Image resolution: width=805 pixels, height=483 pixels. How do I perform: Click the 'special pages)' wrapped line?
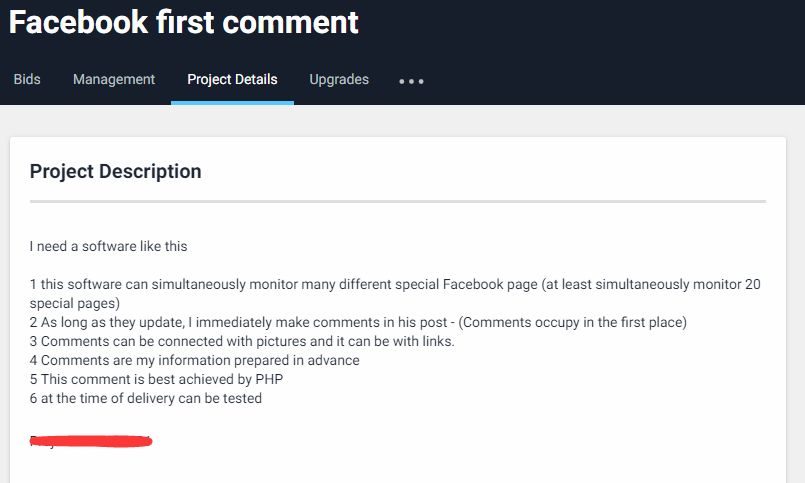[74, 303]
